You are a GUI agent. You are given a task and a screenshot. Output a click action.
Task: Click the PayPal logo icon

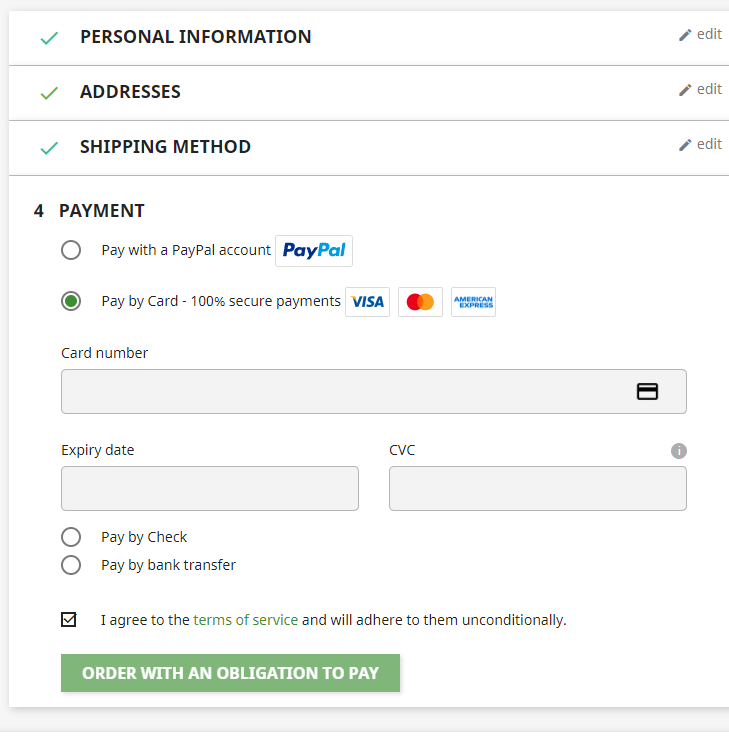(x=314, y=251)
